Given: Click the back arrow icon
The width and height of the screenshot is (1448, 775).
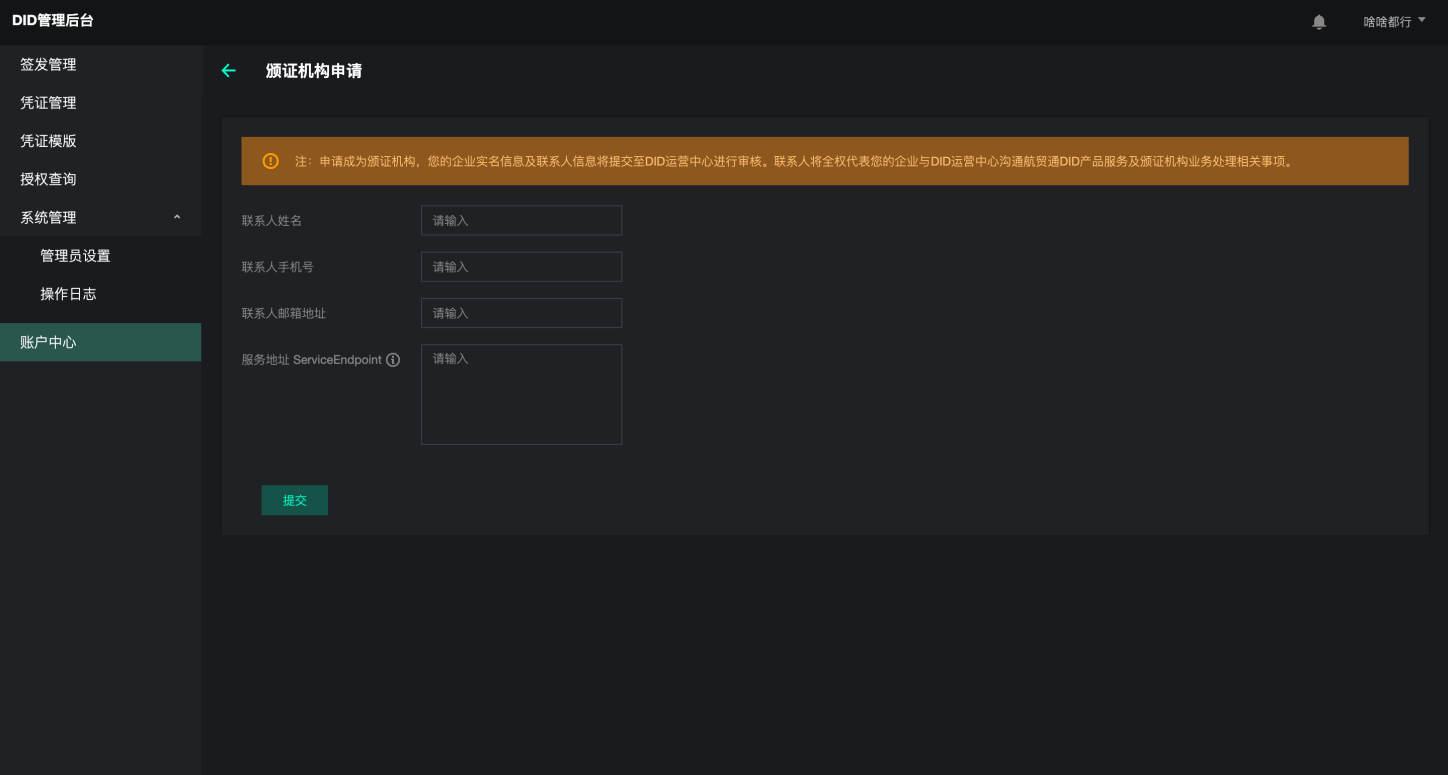Looking at the screenshot, I should [x=228, y=71].
